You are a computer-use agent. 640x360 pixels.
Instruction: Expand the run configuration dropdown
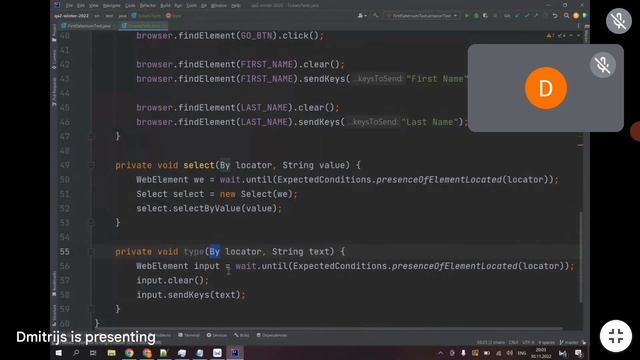422,16
